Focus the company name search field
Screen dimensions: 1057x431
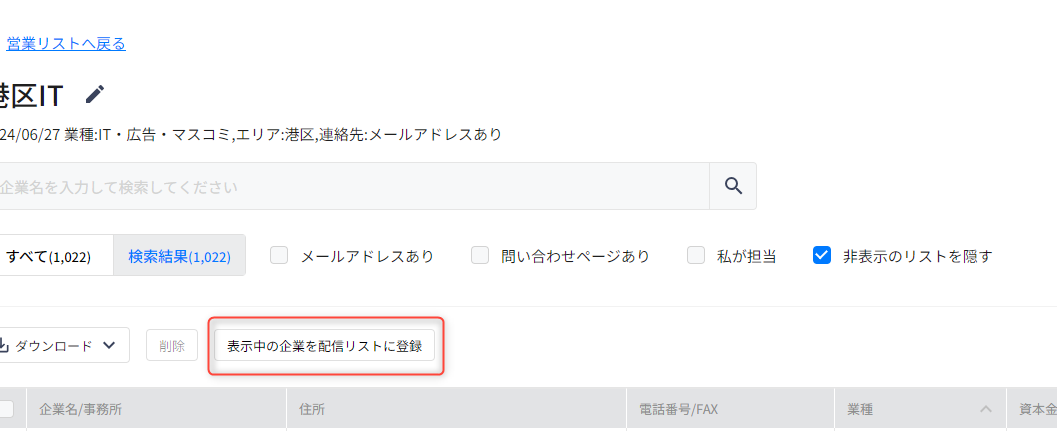click(354, 186)
